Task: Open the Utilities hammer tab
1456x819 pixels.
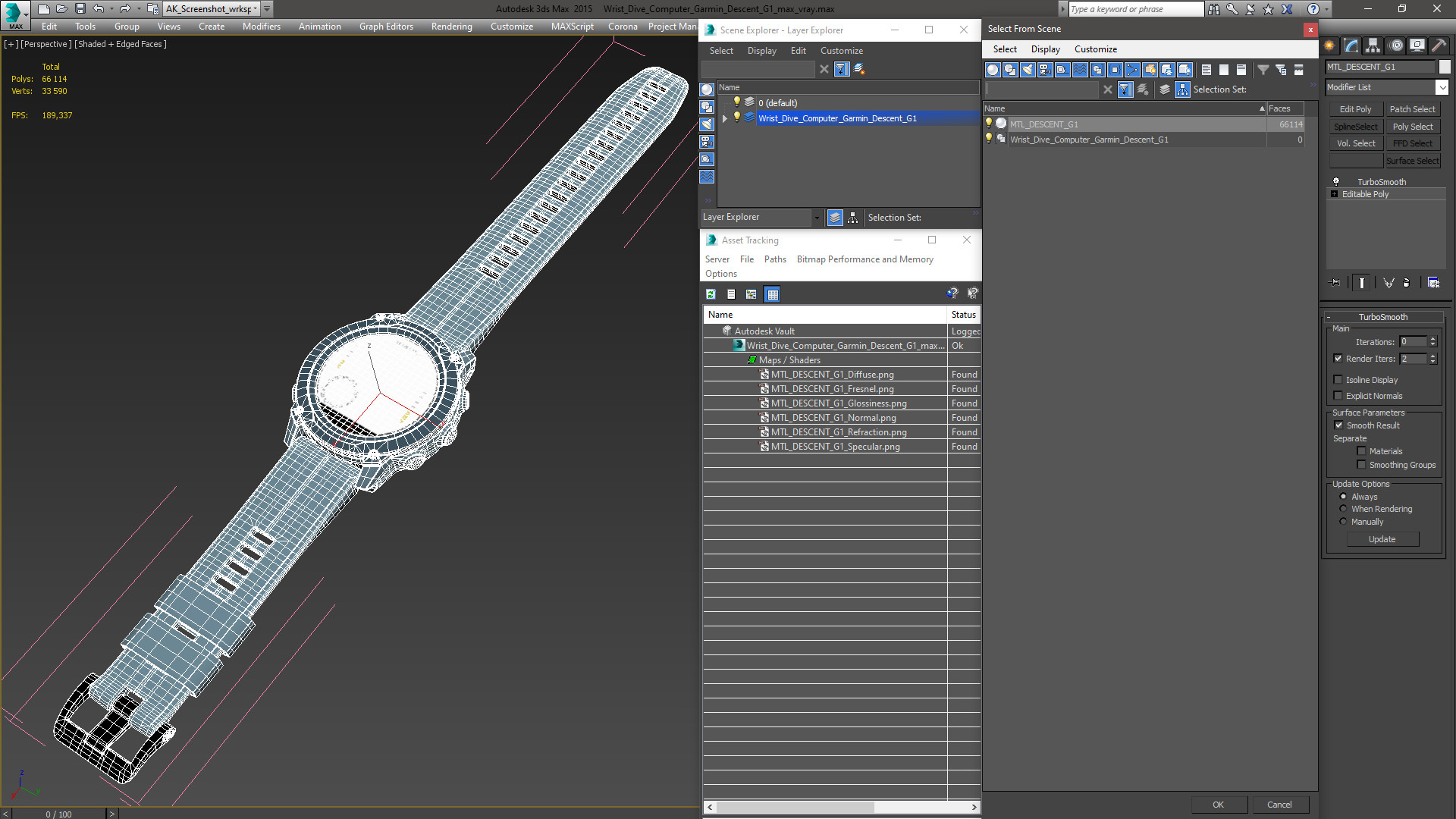Action: tap(1439, 45)
